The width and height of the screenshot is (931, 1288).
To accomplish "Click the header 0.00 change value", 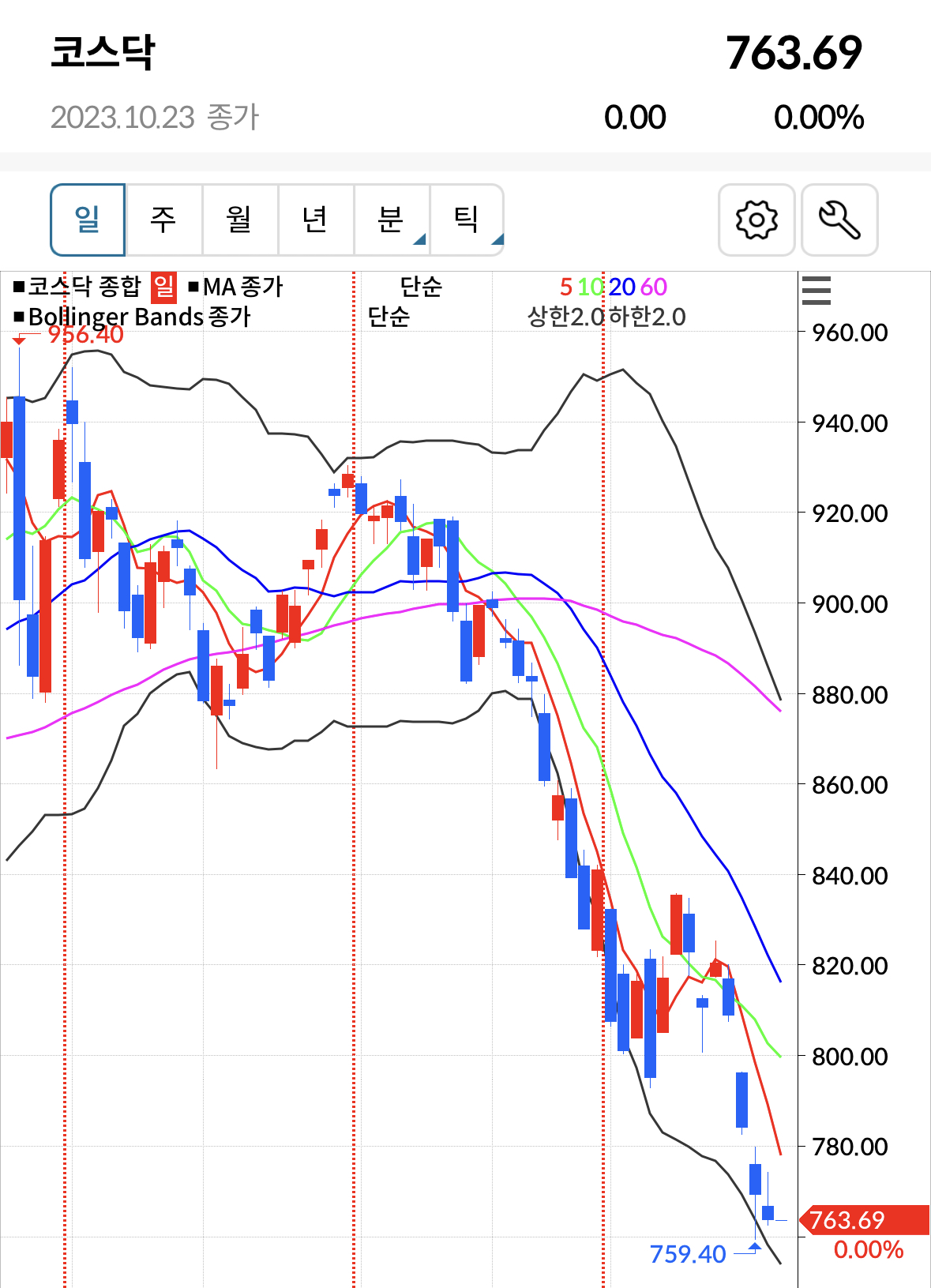I will (635, 118).
